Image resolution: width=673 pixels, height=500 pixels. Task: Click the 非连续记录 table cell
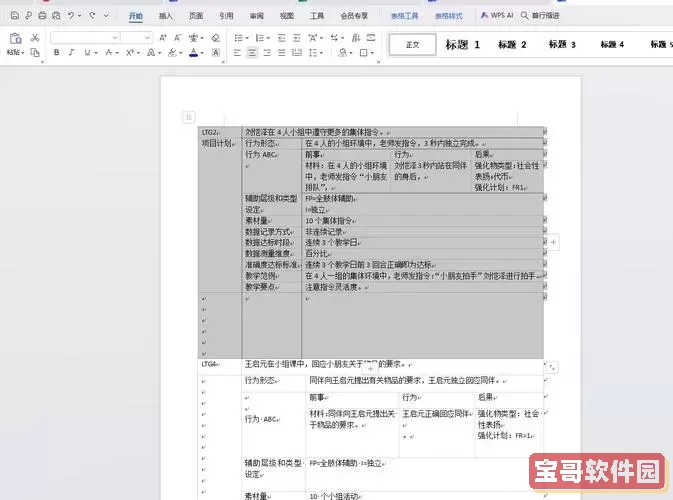422,232
